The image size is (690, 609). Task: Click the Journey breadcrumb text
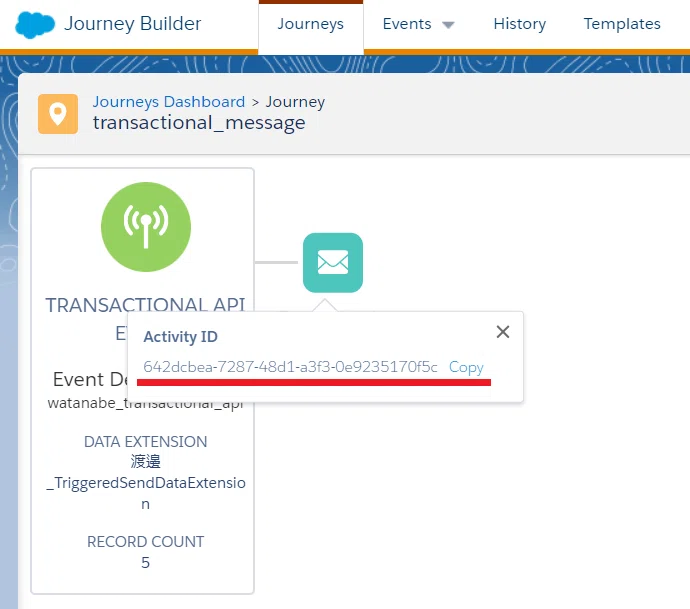[295, 102]
